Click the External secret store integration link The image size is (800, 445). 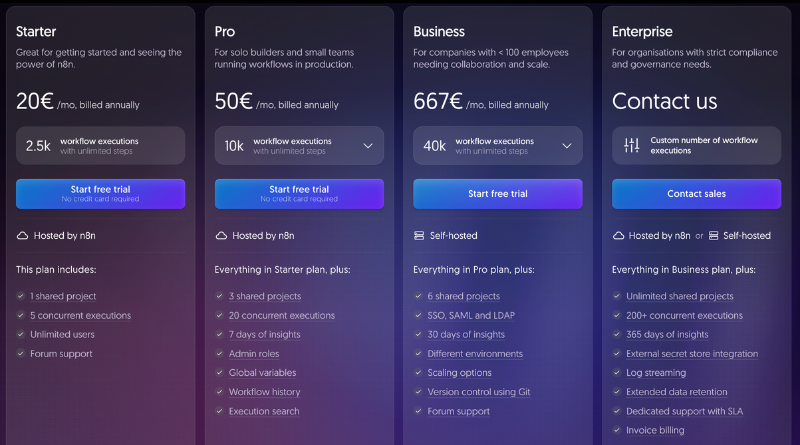pyautogui.click(x=692, y=354)
